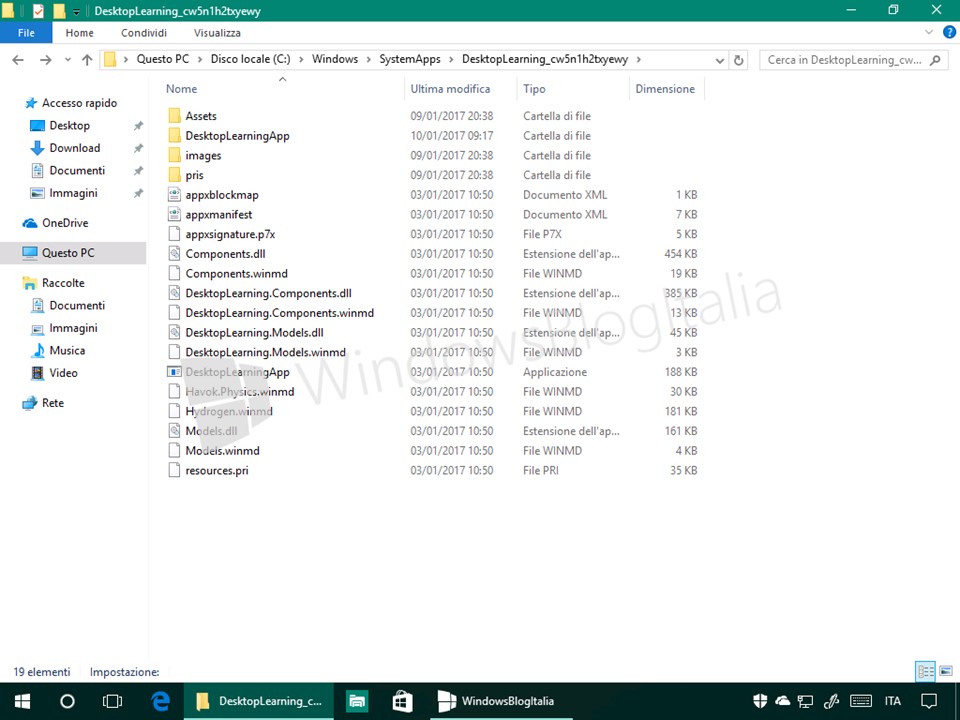Open Video under Raccolte

63,372
